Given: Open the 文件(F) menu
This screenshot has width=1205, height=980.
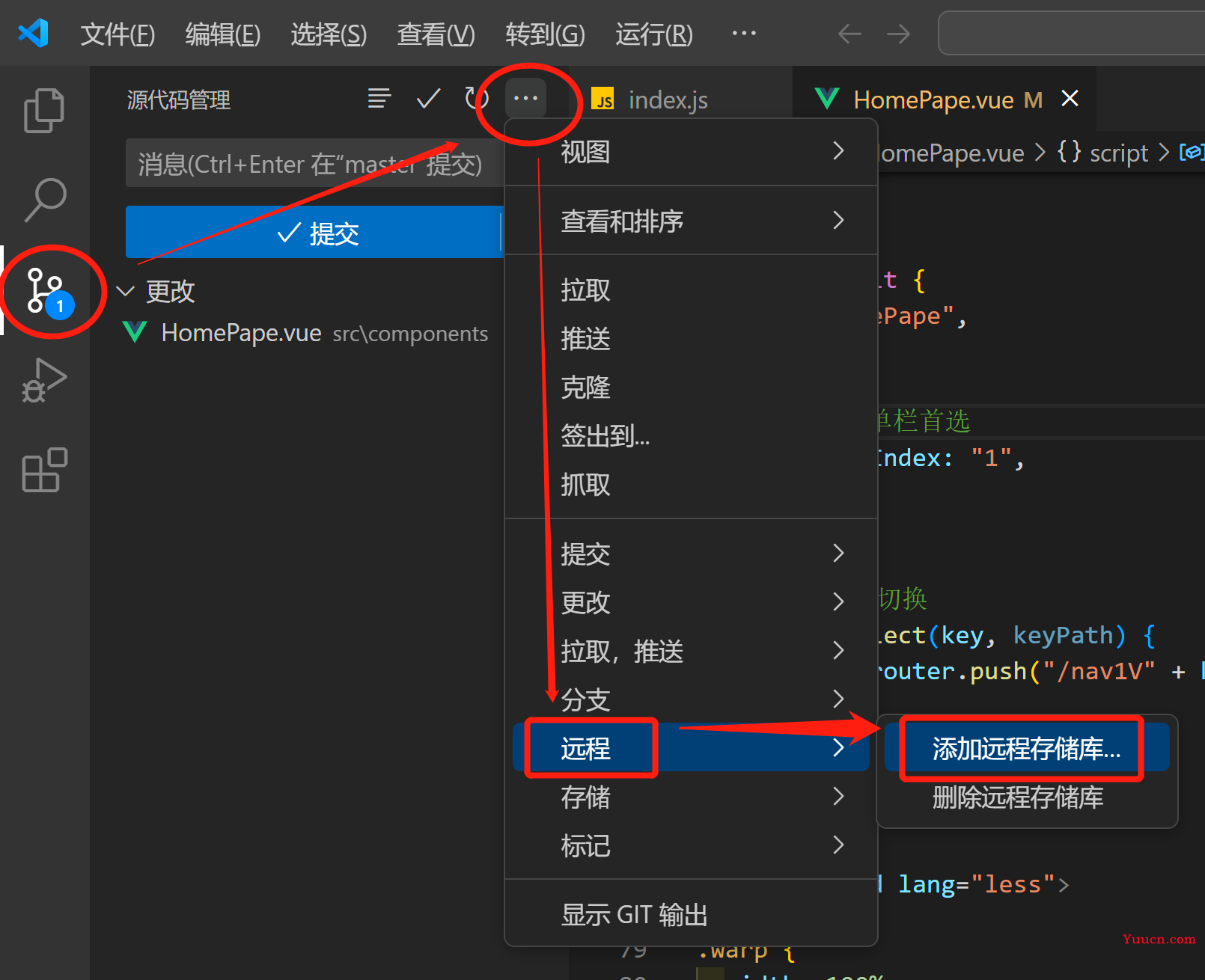Looking at the screenshot, I should click(118, 34).
